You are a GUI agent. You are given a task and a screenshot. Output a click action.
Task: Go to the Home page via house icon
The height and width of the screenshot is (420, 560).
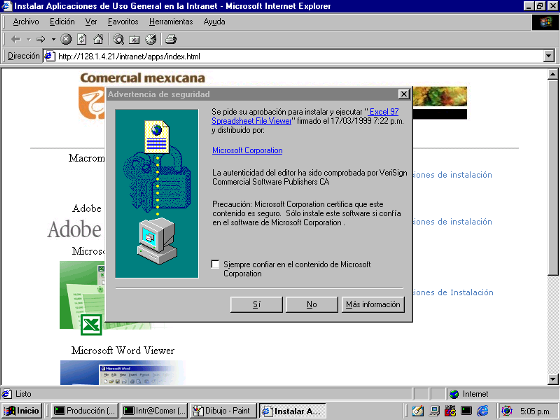pyautogui.click(x=98, y=39)
